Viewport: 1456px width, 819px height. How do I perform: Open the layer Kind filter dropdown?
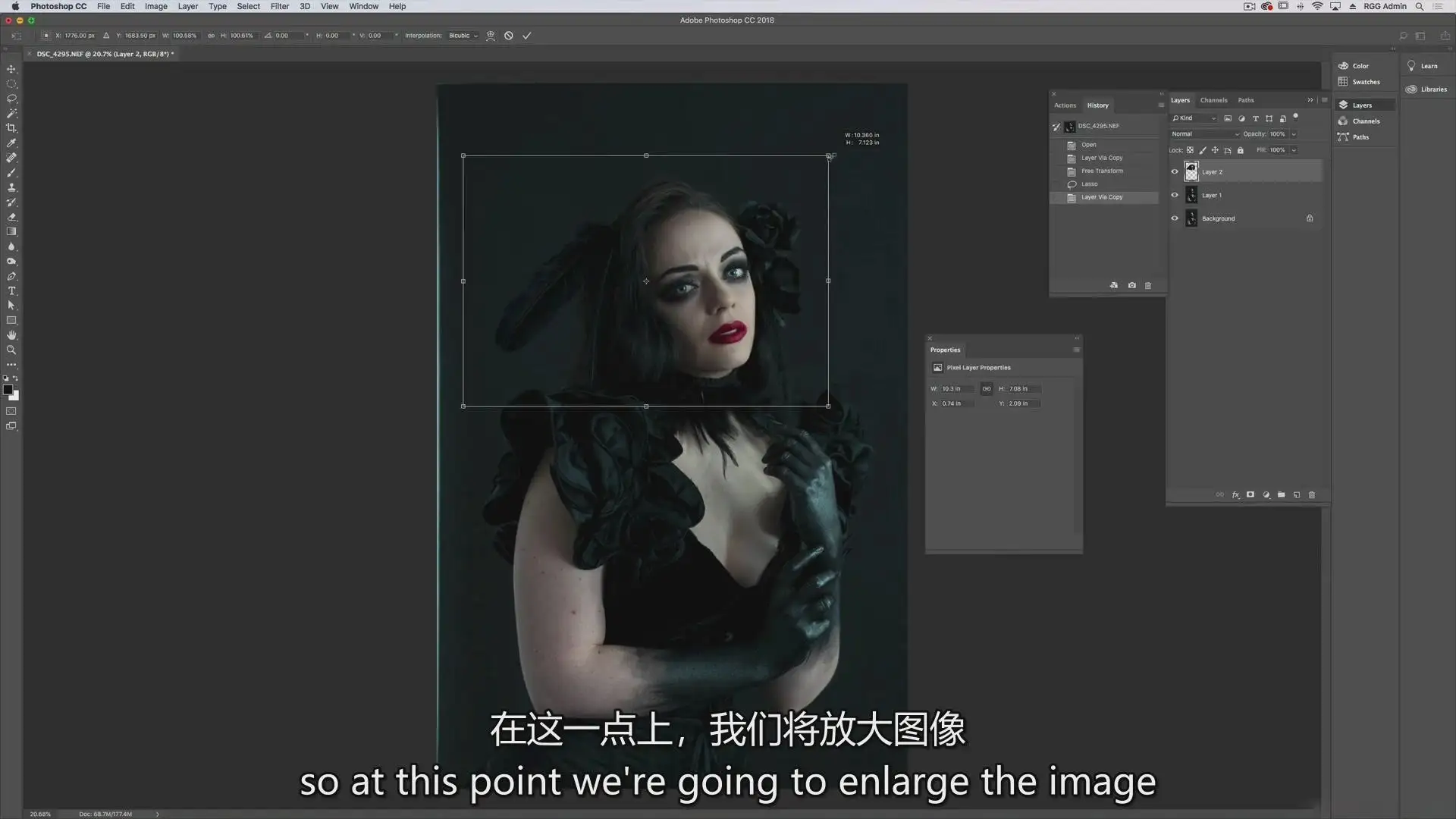(1194, 118)
